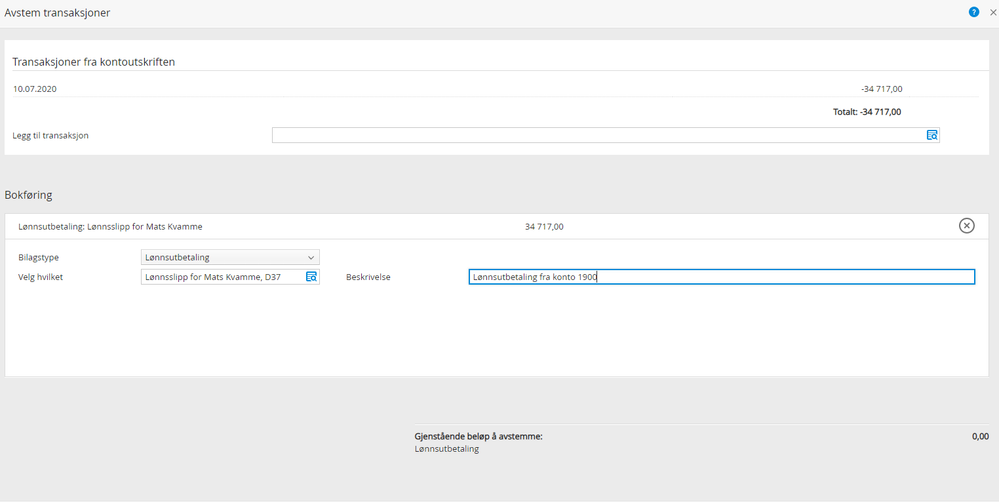Click the Bokføring section heading

click(29, 195)
